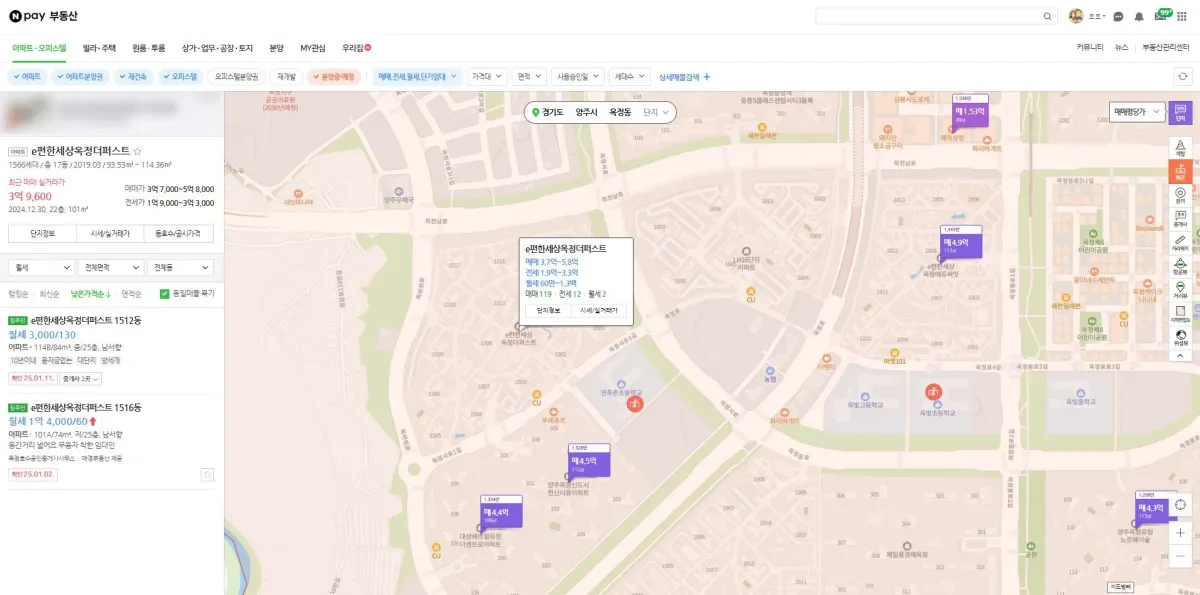
Task: Click the search magnifier icon
Action: [1048, 16]
